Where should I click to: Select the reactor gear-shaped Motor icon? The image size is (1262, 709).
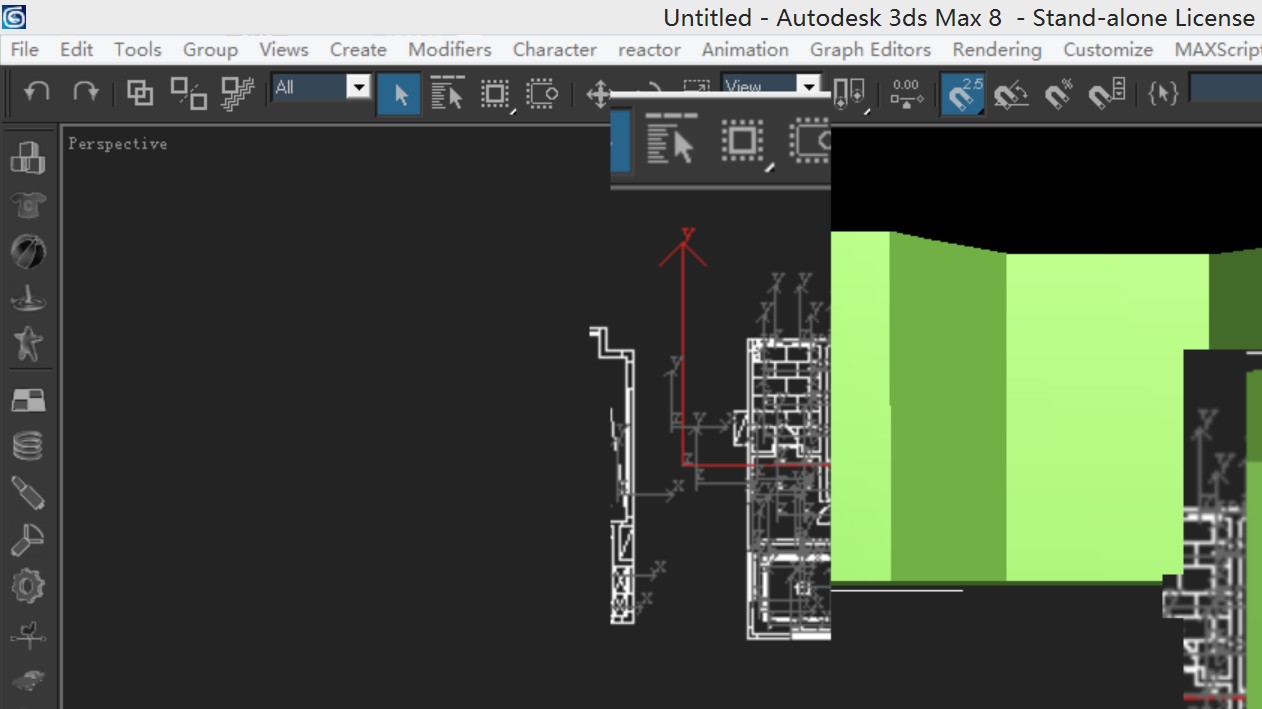(27, 586)
